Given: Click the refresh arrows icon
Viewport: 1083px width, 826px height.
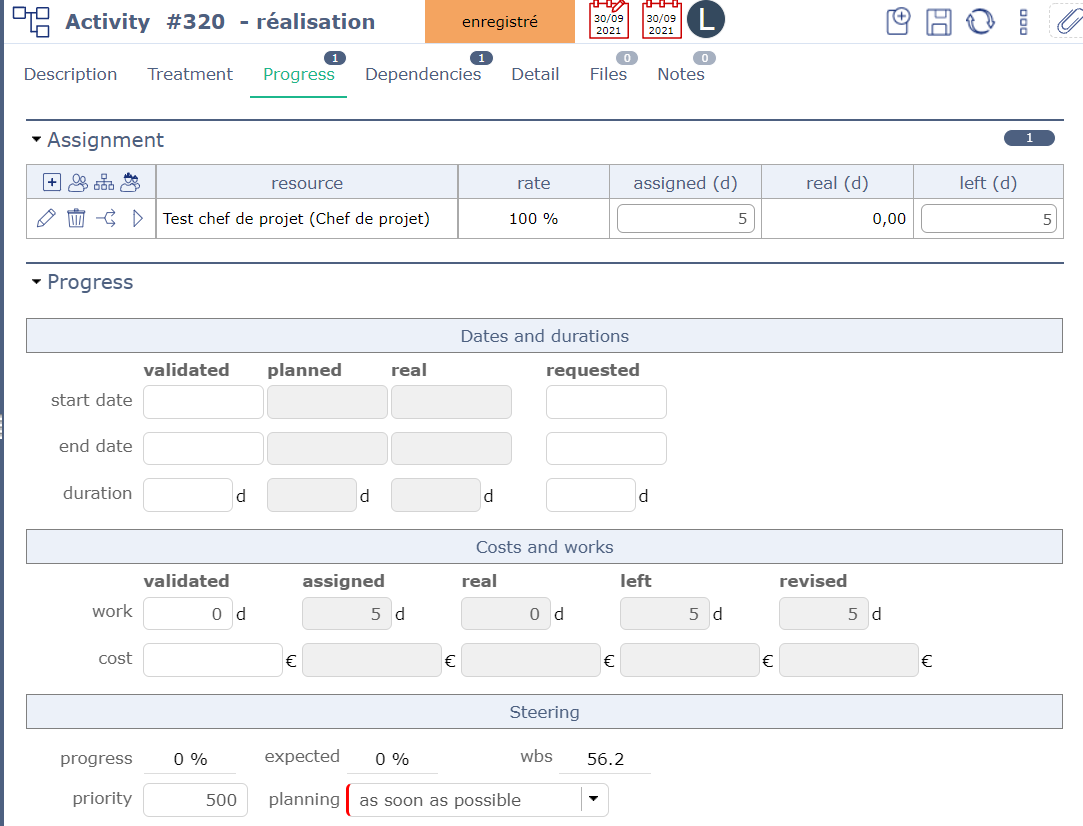Looking at the screenshot, I should [x=980, y=22].
